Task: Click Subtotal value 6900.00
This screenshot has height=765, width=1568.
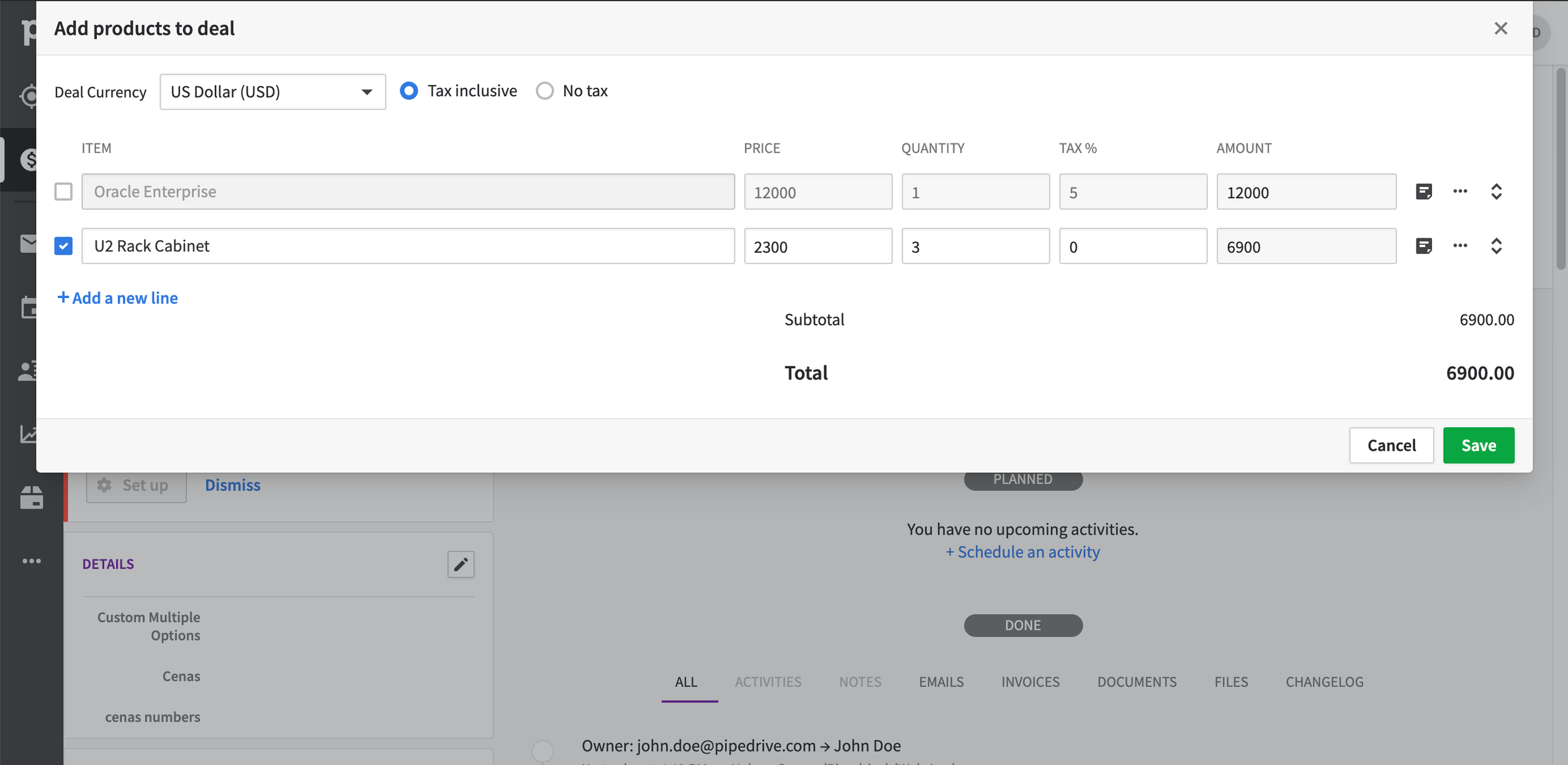Action: 1487,320
